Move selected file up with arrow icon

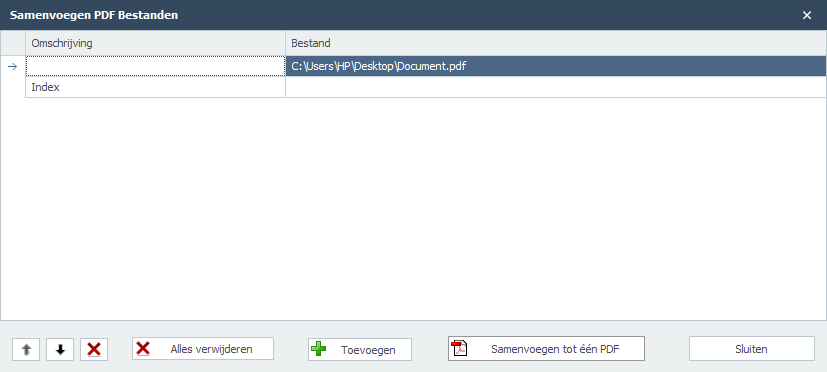(26, 349)
